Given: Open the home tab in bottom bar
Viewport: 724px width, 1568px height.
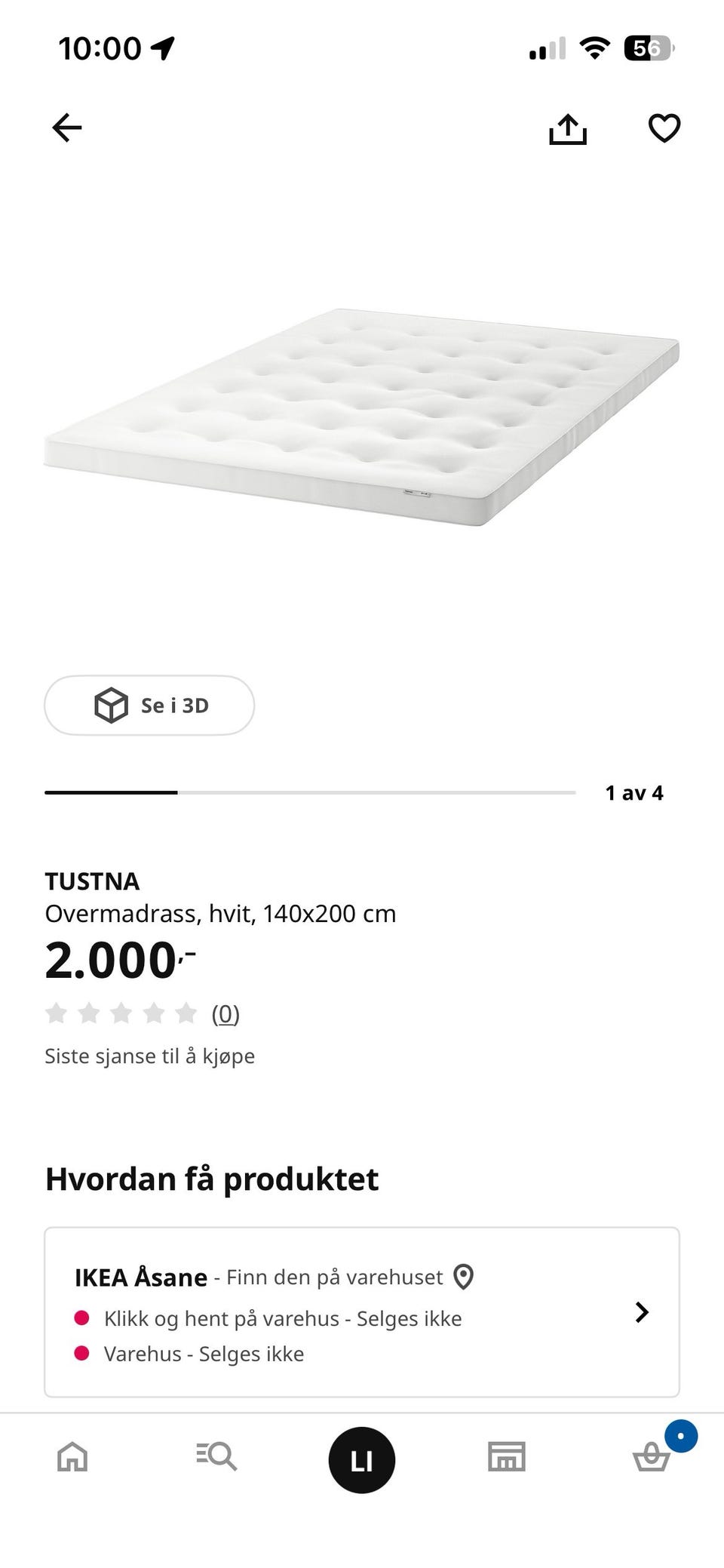Looking at the screenshot, I should [x=72, y=1456].
